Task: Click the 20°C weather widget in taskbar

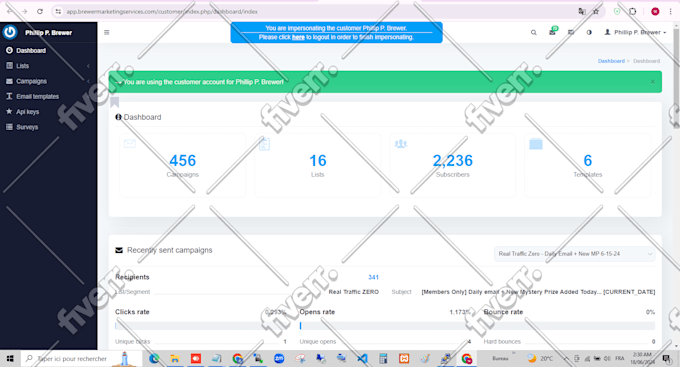Action: click(x=540, y=358)
